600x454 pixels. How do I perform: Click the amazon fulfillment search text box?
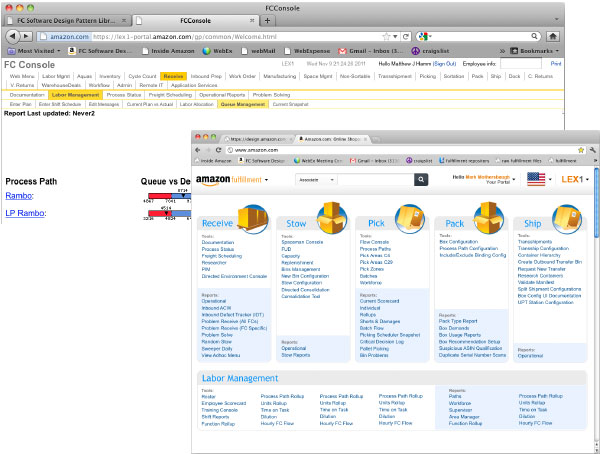click(375, 180)
